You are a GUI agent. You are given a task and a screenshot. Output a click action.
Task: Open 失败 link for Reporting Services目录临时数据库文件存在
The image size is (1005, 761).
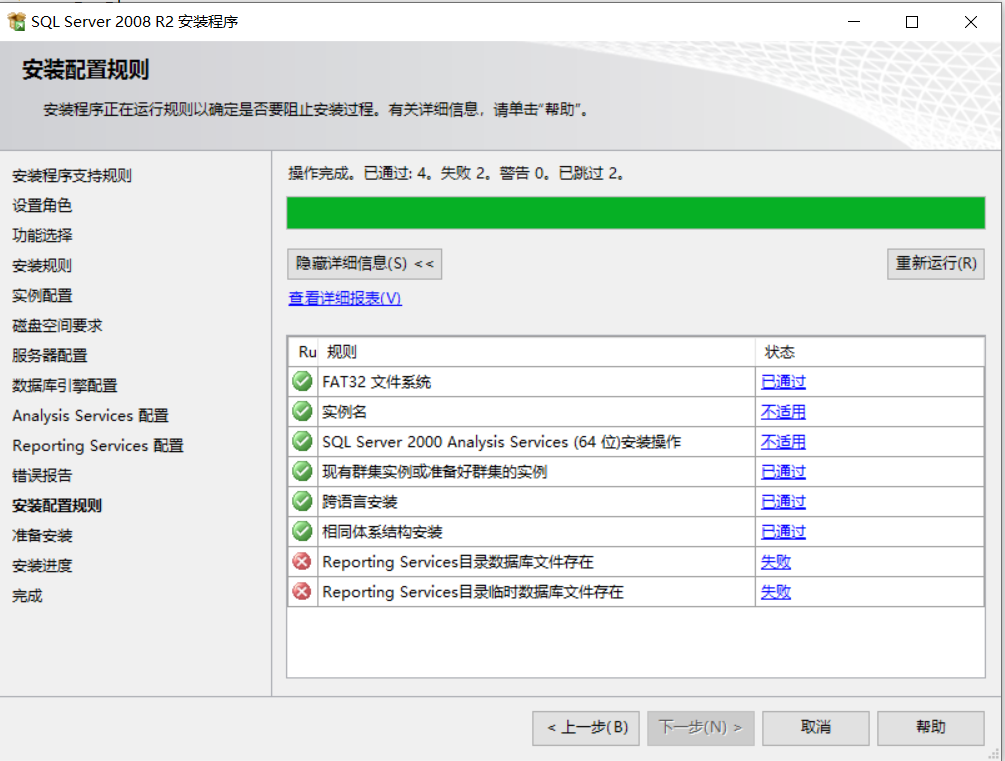[776, 592]
